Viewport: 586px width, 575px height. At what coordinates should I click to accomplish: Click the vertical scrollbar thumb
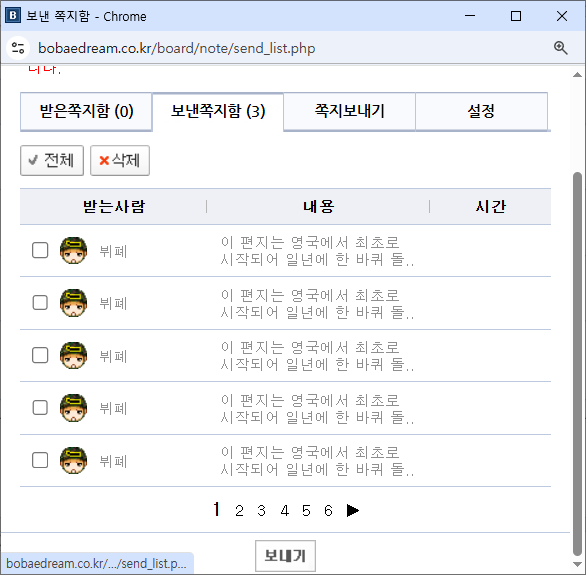577,364
